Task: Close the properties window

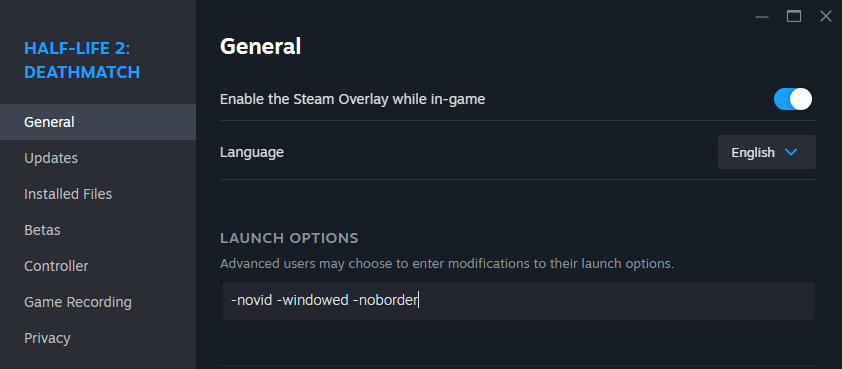Action: click(826, 17)
